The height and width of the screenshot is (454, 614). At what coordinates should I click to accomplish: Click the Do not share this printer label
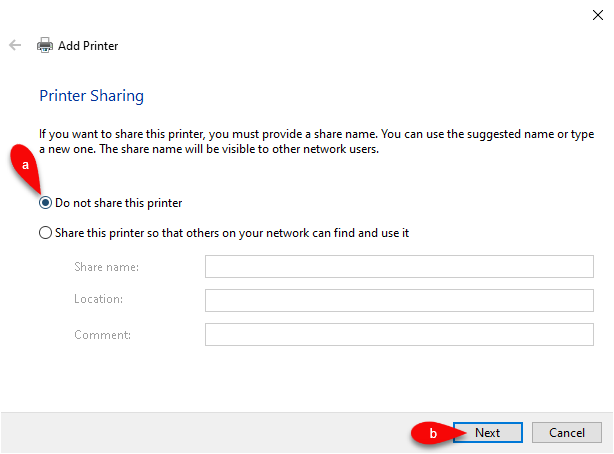[x=119, y=203]
